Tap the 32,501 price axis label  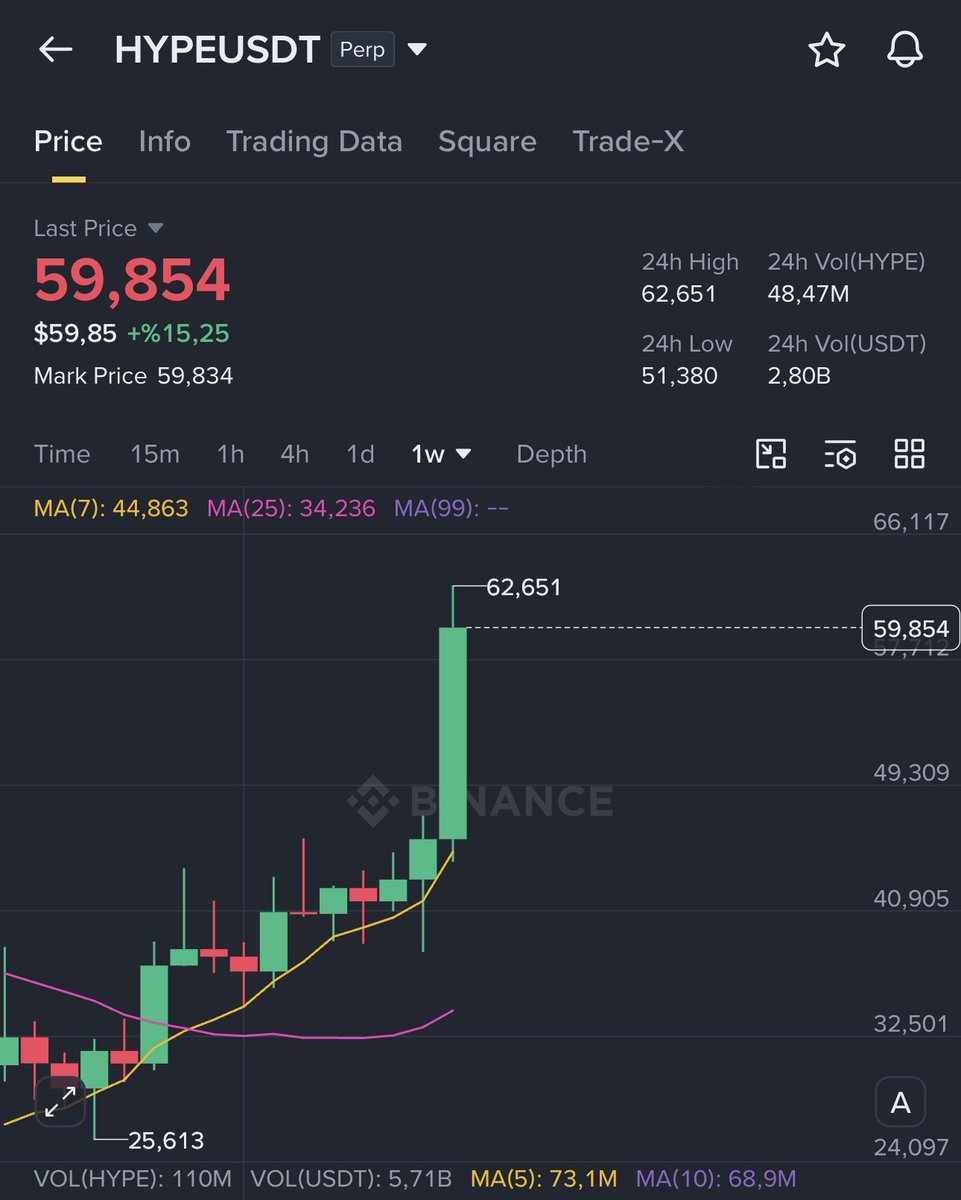pyautogui.click(x=910, y=1024)
